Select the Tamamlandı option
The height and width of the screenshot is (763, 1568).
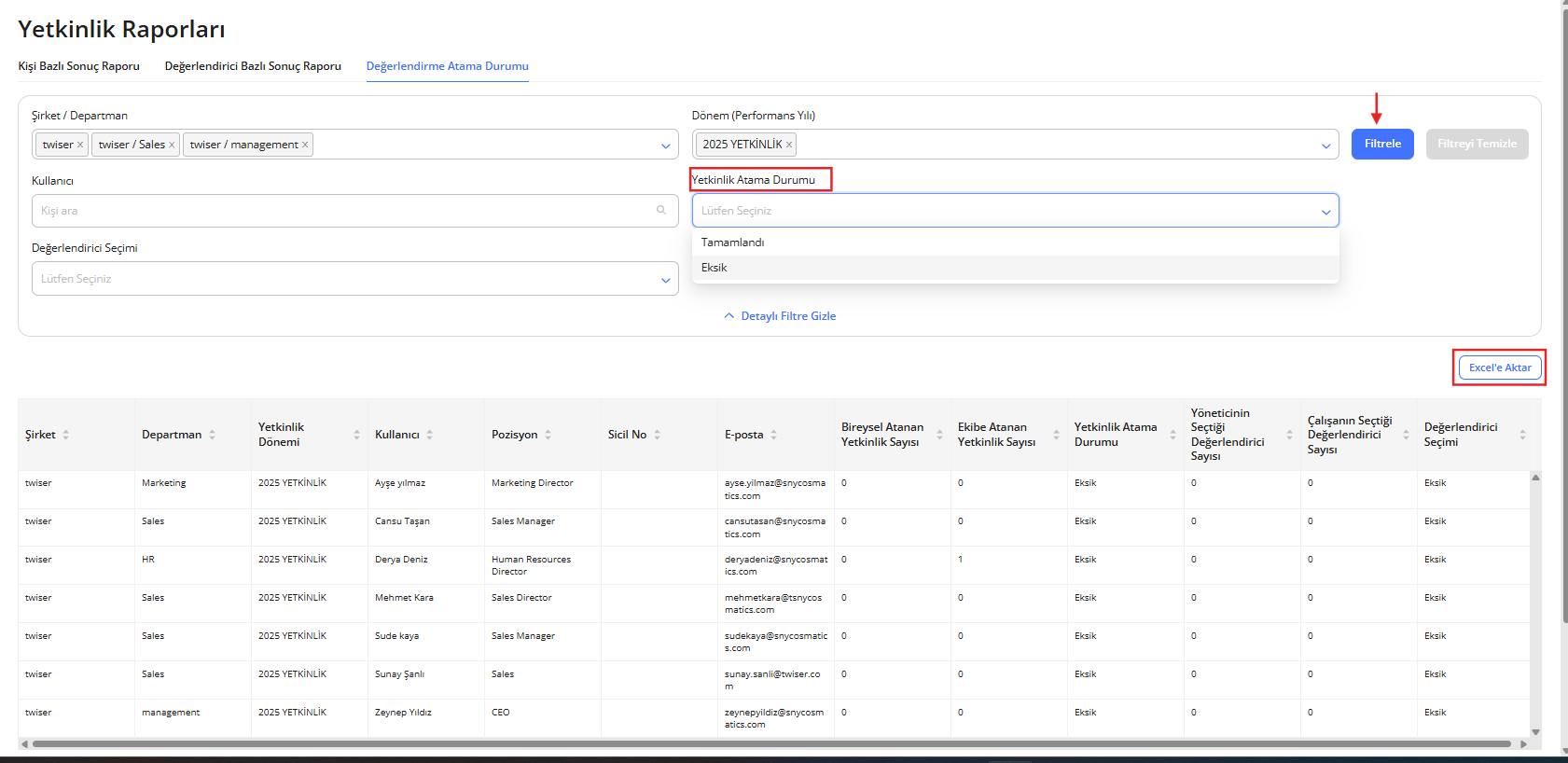coord(733,243)
